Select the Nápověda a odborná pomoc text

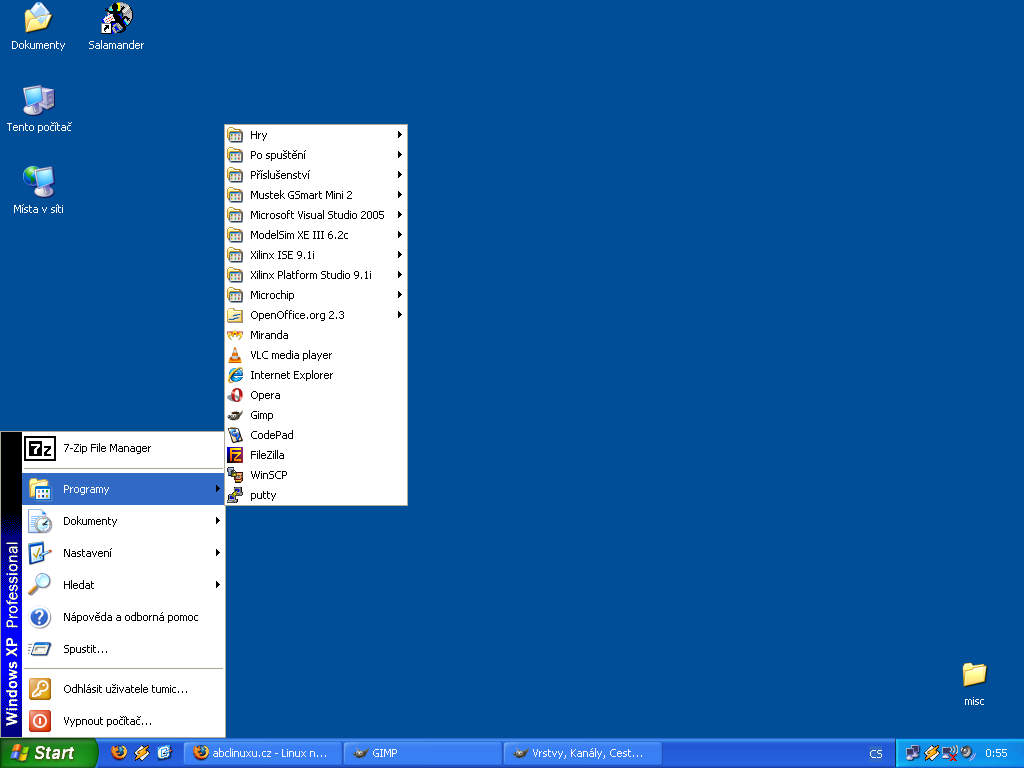[x=131, y=616]
